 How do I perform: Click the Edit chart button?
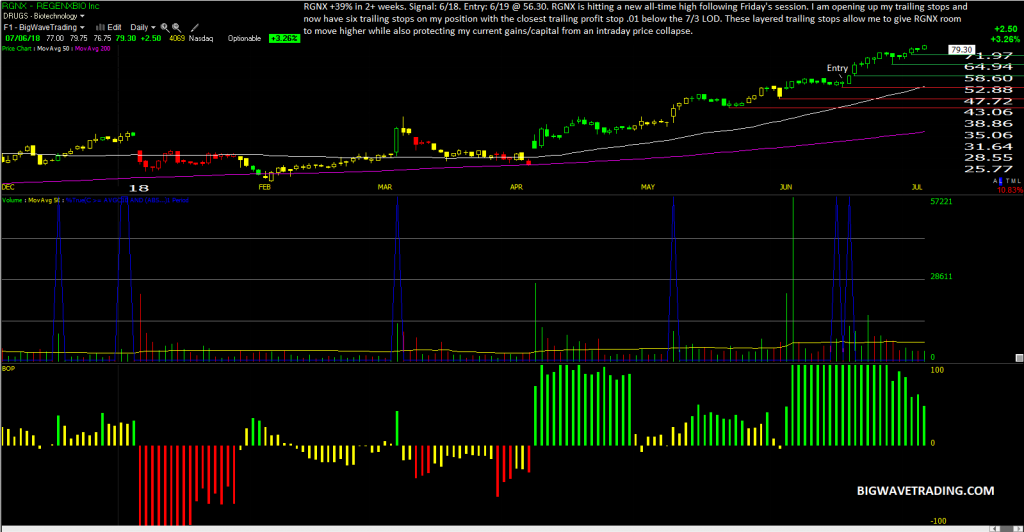point(114,27)
